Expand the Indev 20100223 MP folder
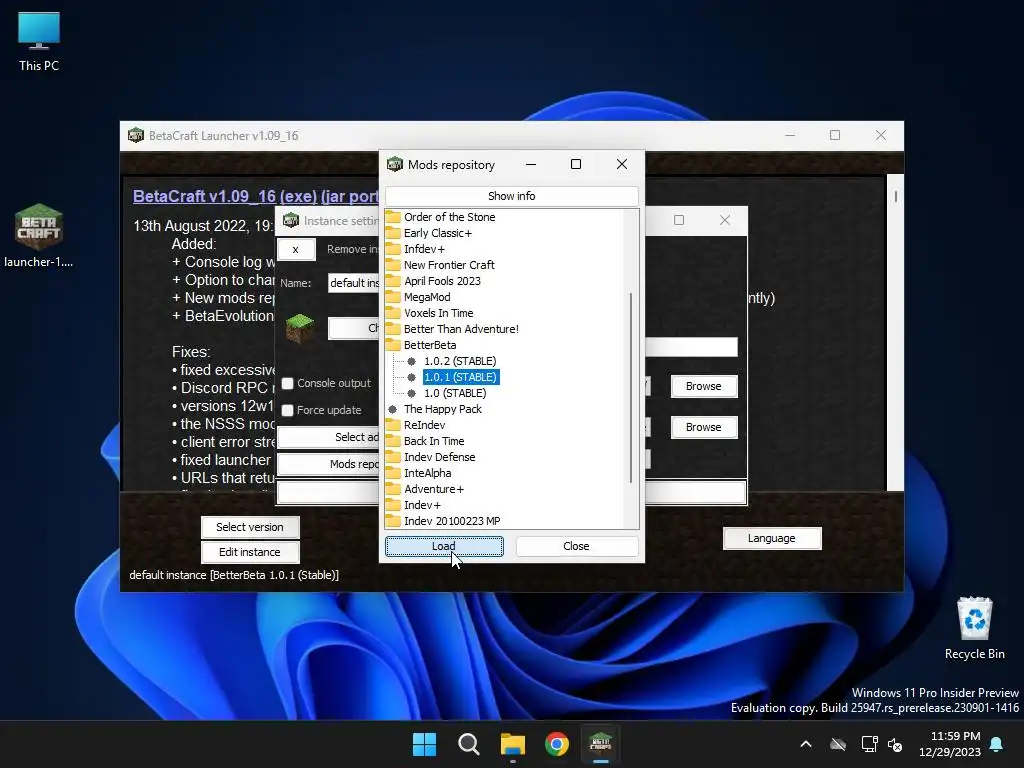This screenshot has height=768, width=1024. tap(393, 521)
